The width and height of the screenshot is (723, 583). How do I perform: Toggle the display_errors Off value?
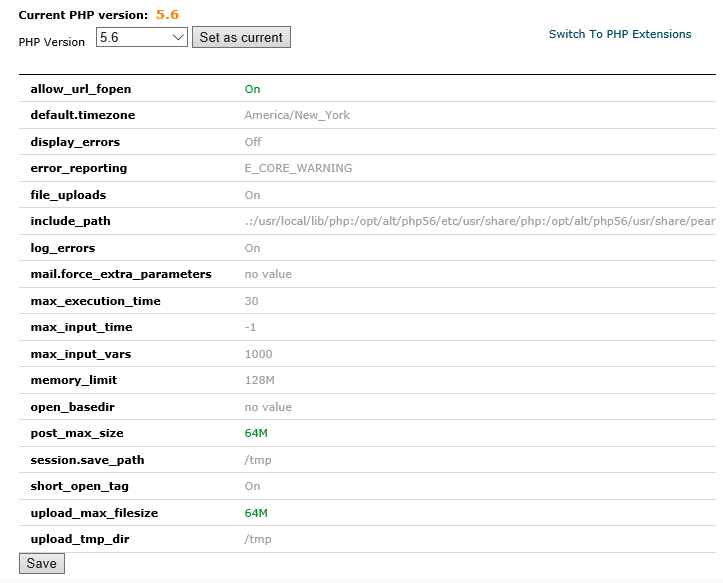click(253, 142)
